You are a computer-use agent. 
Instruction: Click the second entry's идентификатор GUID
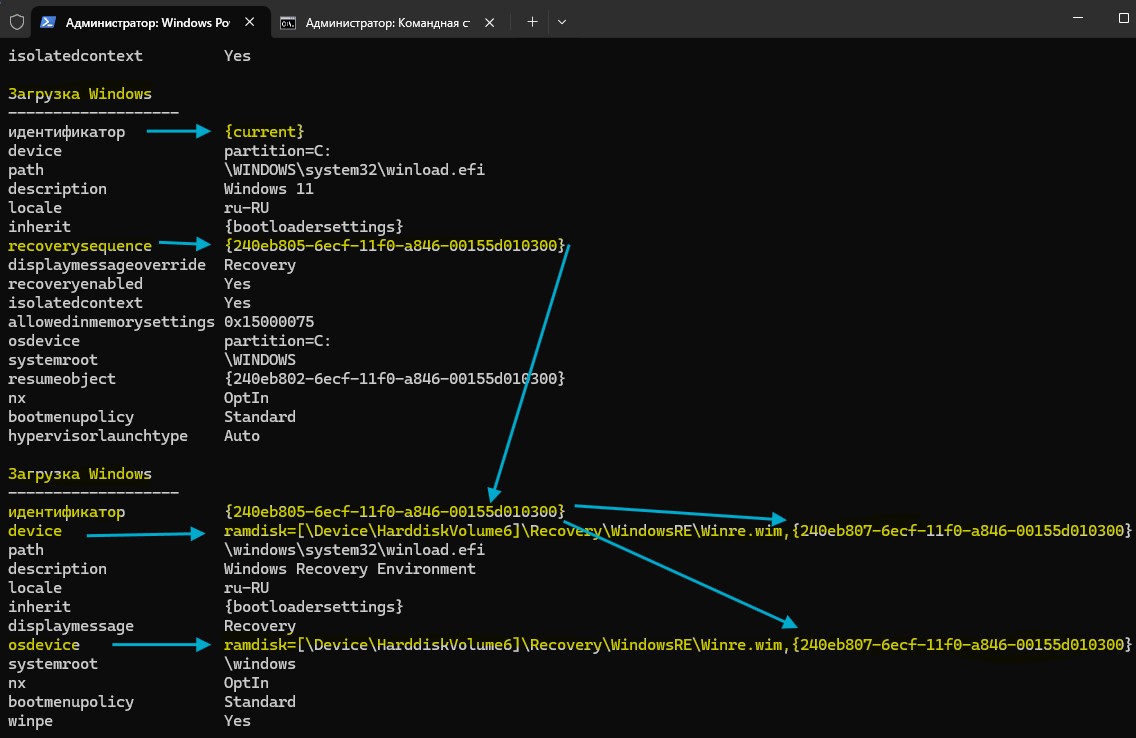pos(395,511)
